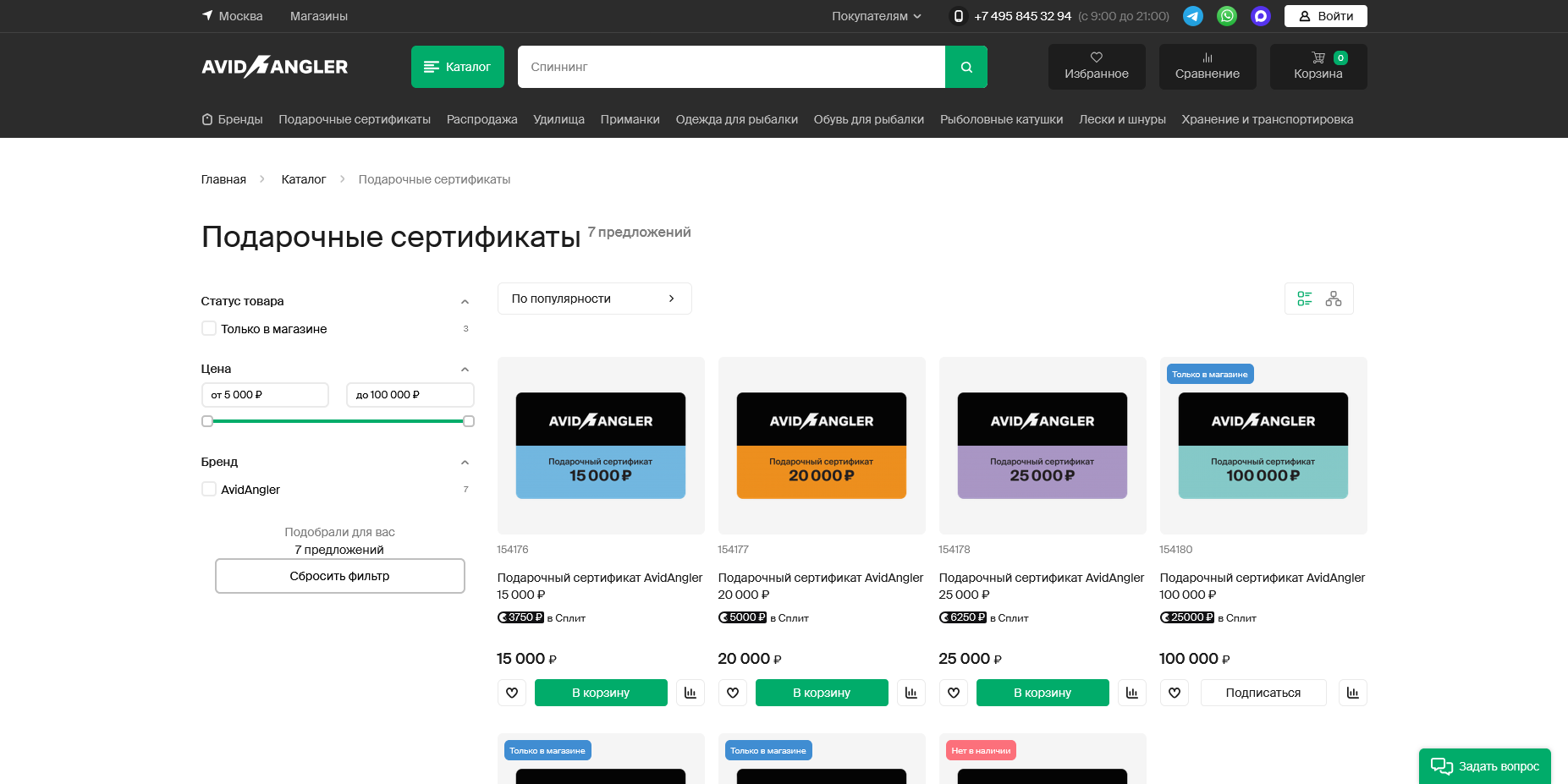Screen dimensions: 1568x784
Task: Open По популярности sort dropdown
Action: [x=594, y=299]
